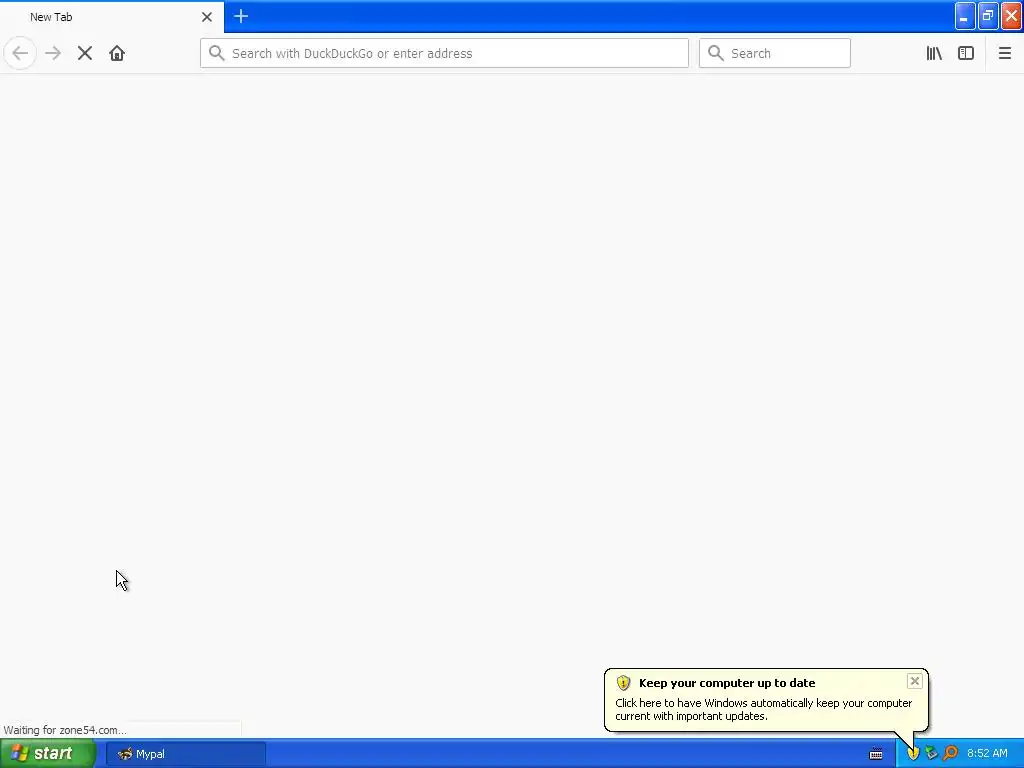Stop loading the page
Image resolution: width=1024 pixels, height=768 pixels.
[85, 54]
